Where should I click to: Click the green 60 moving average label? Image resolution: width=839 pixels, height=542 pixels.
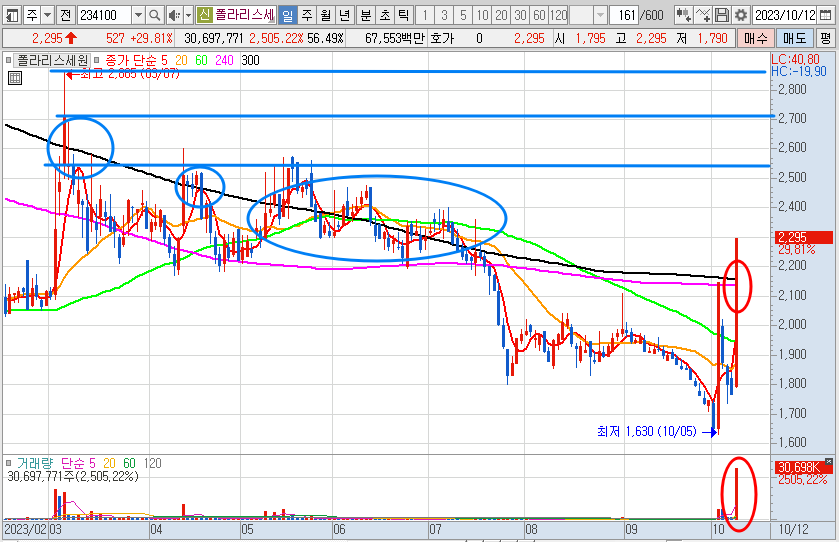tap(201, 60)
